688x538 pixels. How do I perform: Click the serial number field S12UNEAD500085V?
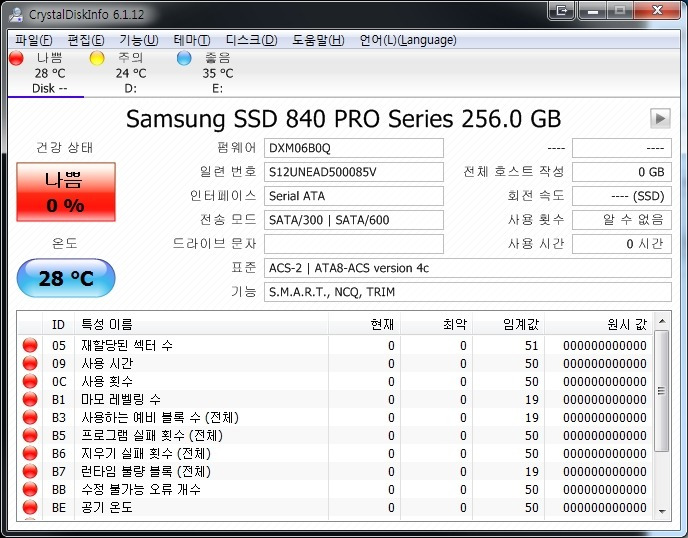point(354,172)
